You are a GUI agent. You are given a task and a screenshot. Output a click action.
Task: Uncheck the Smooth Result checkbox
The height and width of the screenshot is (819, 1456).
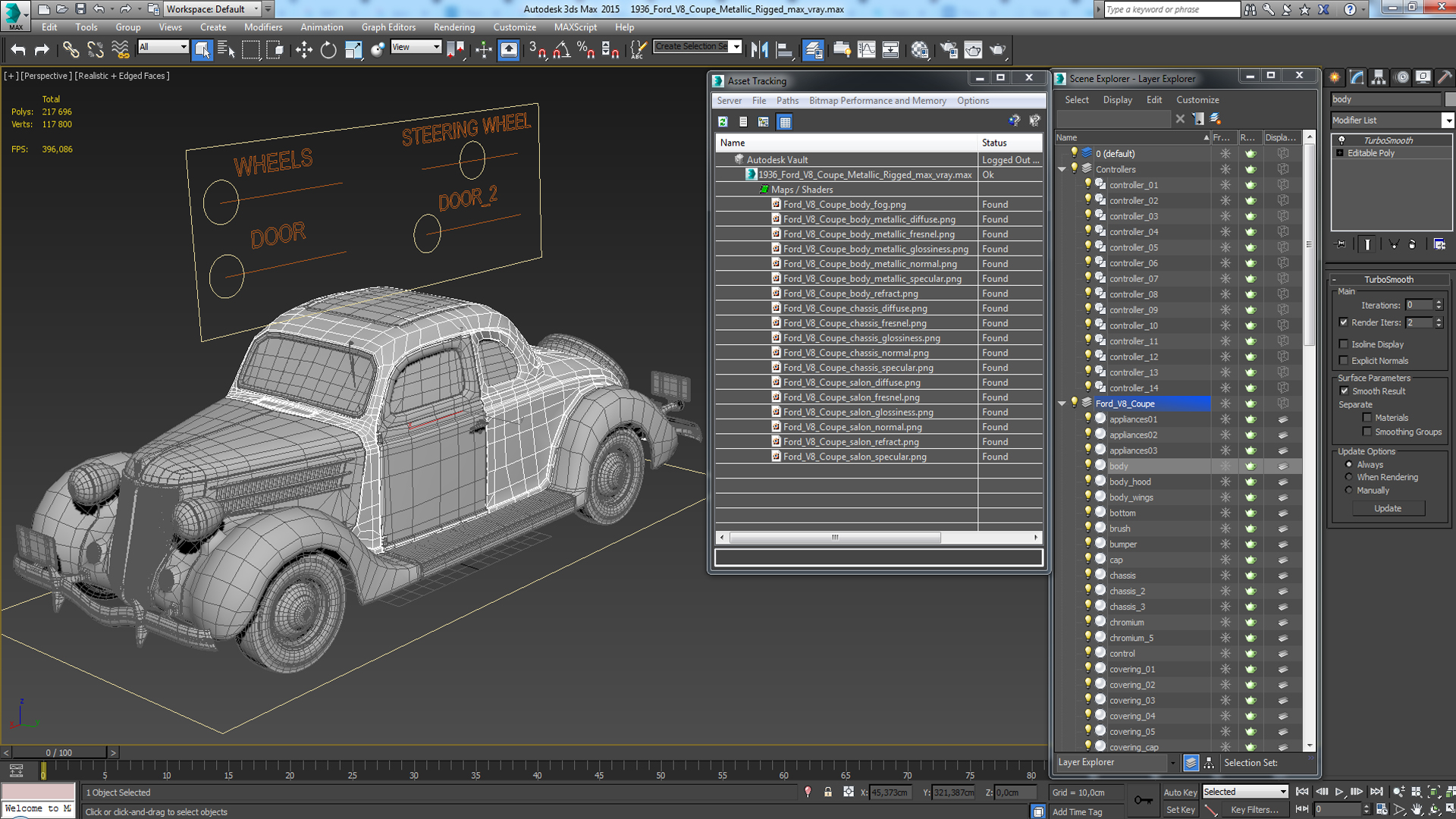[1344, 391]
